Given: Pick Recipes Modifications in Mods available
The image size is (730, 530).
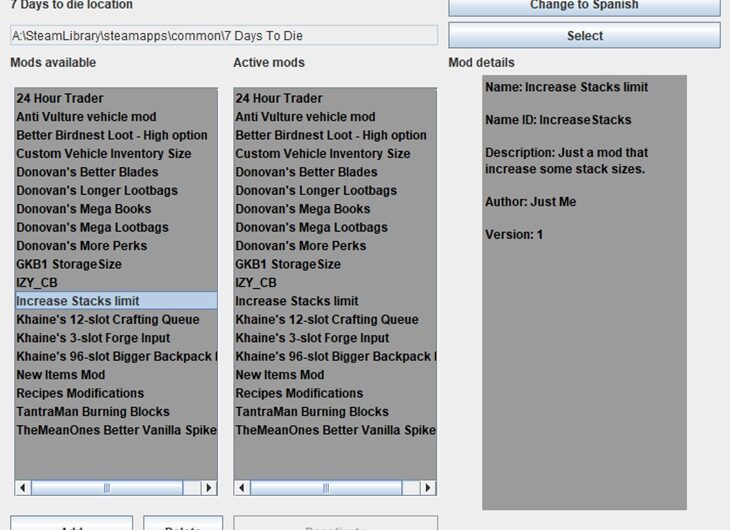Looking at the screenshot, I should point(116,393).
